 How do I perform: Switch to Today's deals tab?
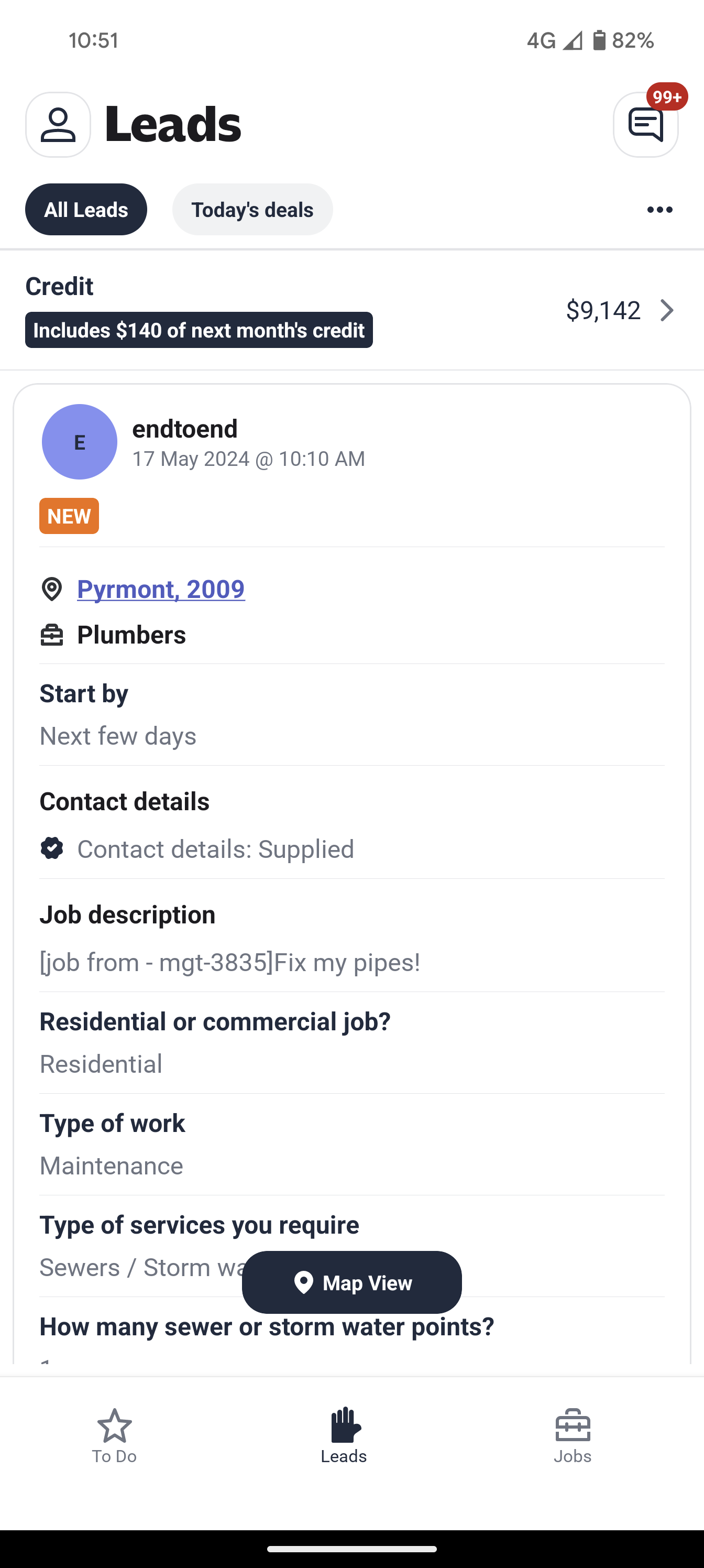click(x=252, y=210)
